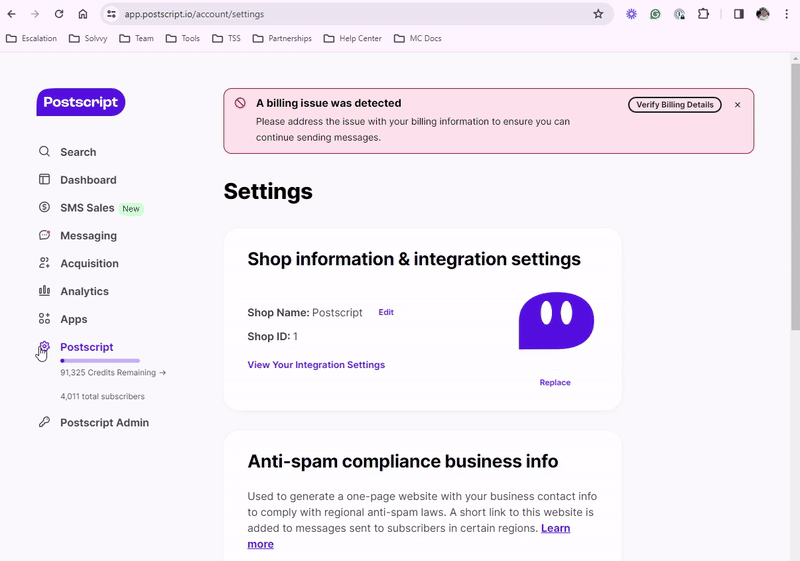
Task: Open the browser home icon
Action: click(x=83, y=14)
